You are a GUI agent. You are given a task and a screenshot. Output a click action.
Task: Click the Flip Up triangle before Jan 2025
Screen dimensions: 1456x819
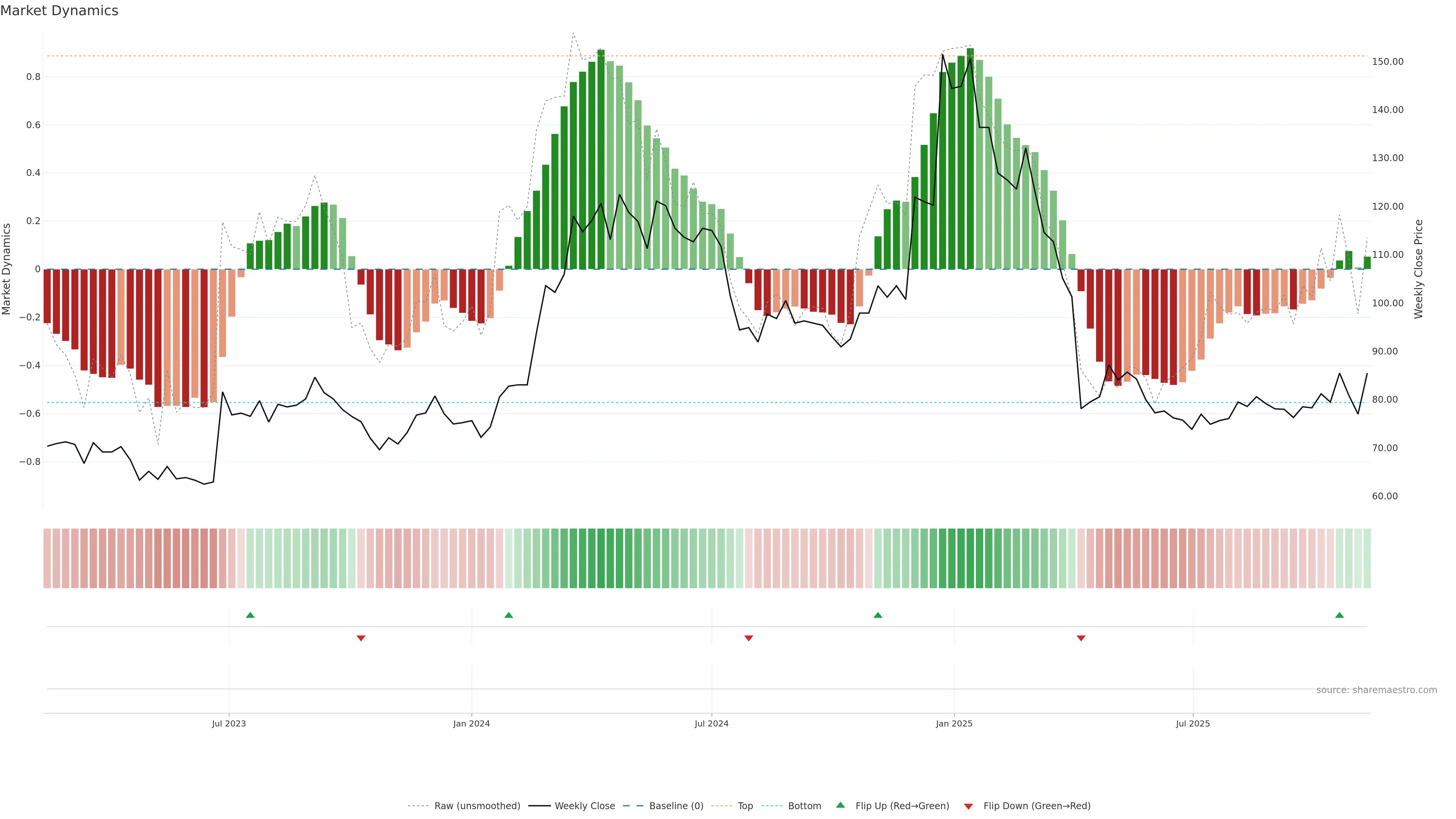pos(878,615)
